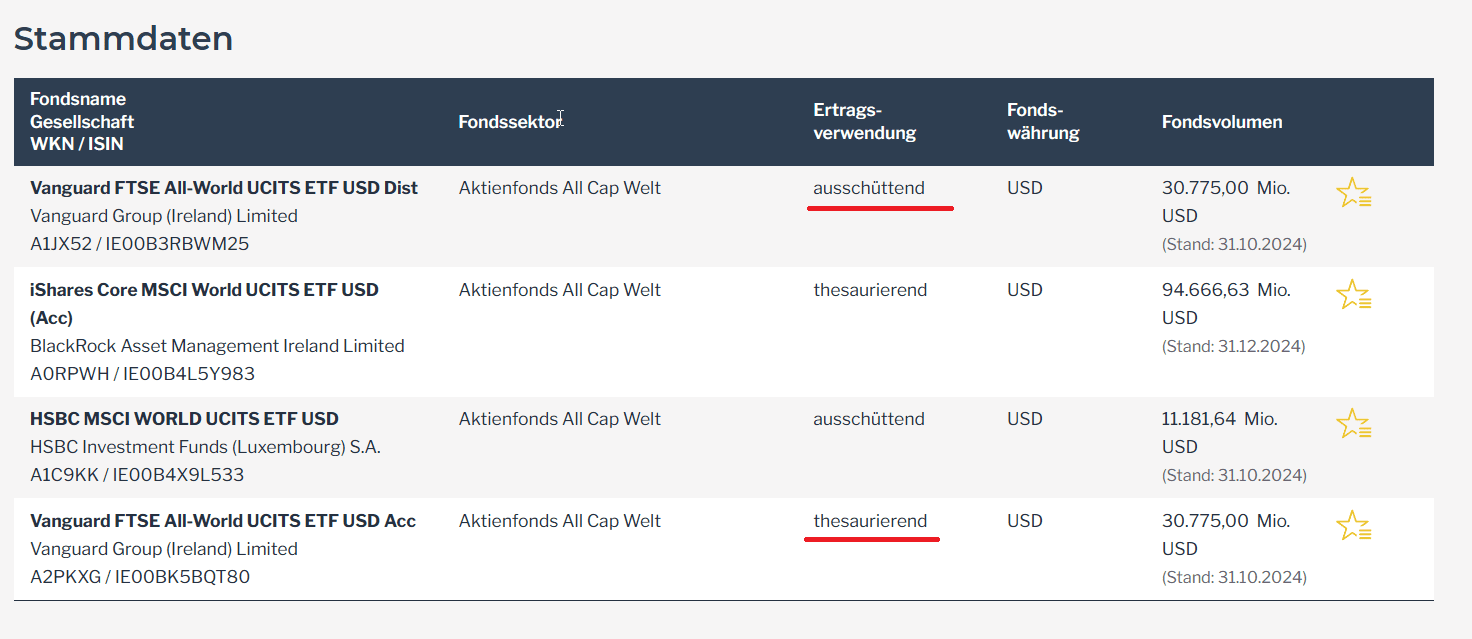Click the 94.666,63 Mio. USD volume value

1226,304
